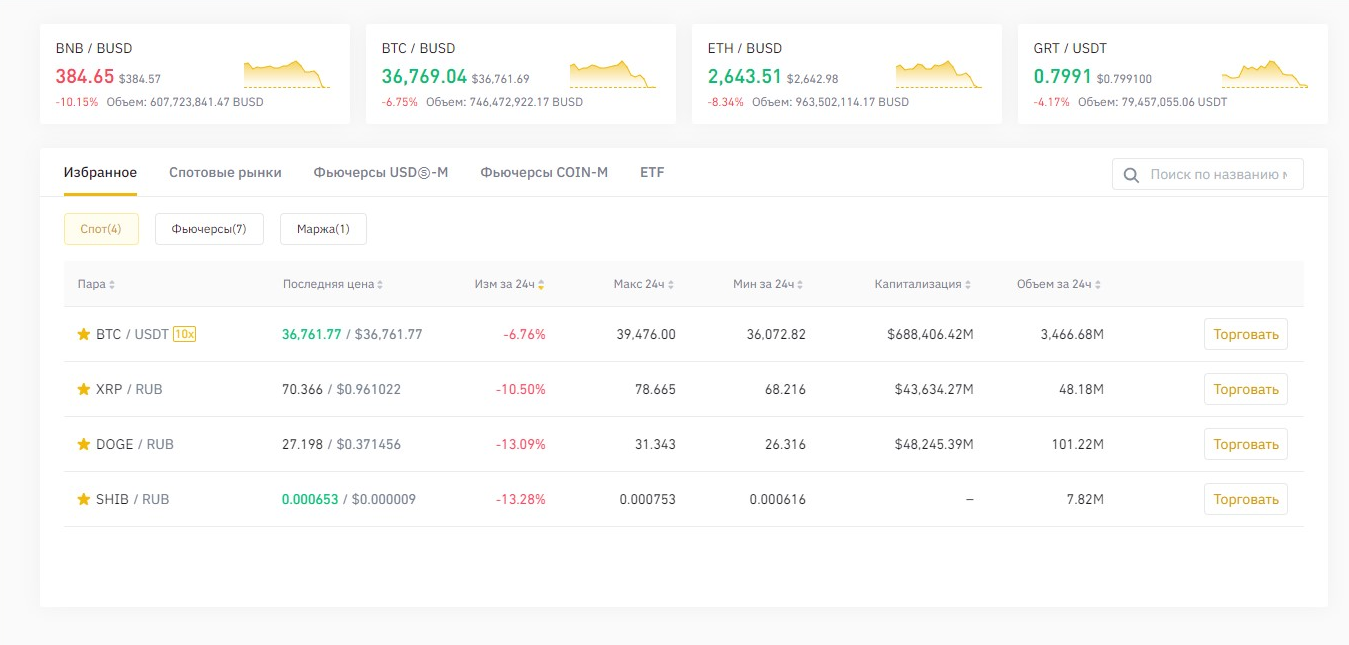Click the 101.22M volume value
Viewport: 1349px width, 645px height.
coord(1076,444)
